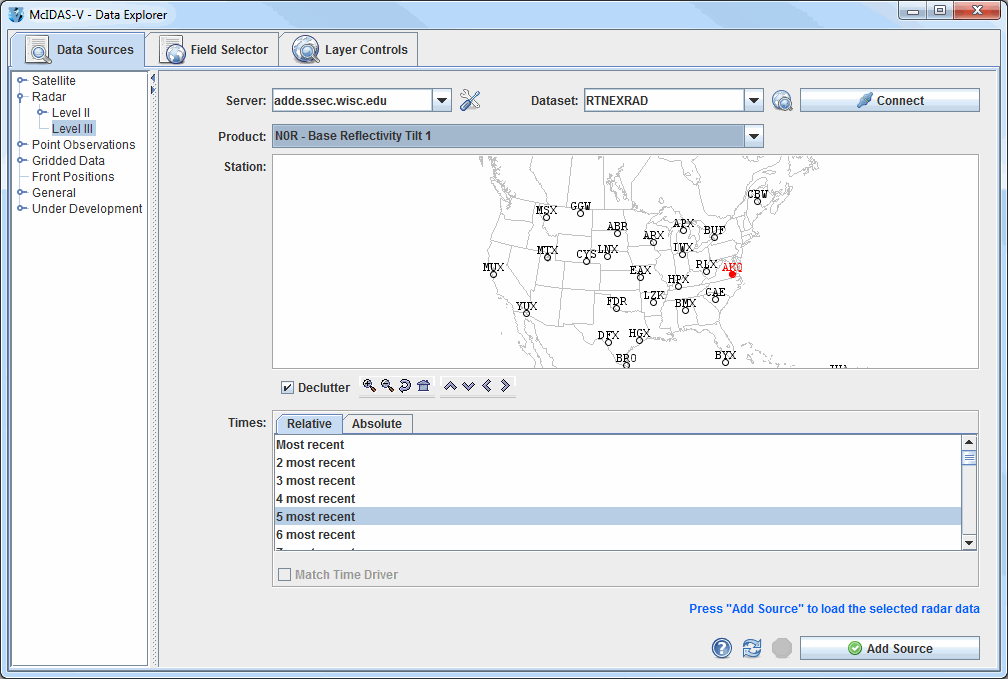Open the Dataset dropdown arrow

tap(753, 100)
